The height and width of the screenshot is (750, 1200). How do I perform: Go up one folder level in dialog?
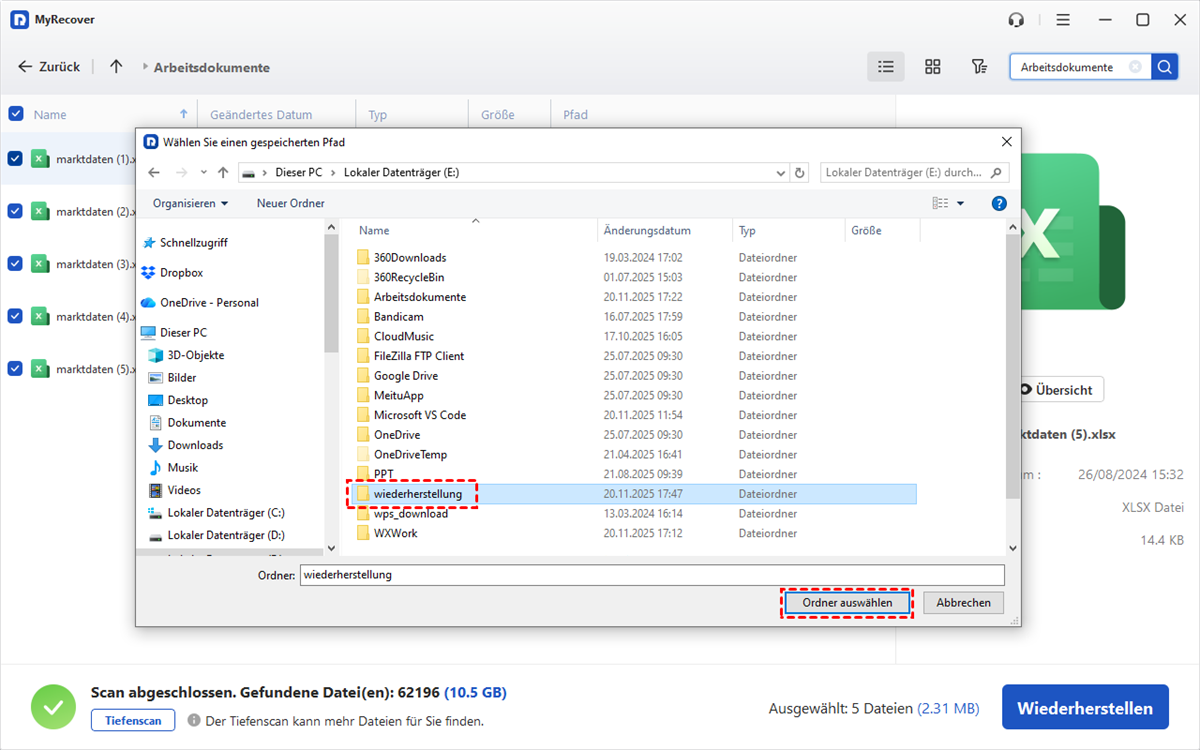[x=223, y=173]
